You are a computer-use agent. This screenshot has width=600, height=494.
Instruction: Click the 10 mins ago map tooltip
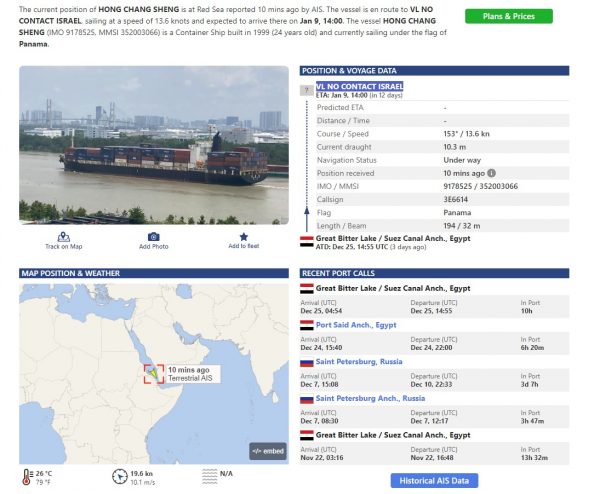pyautogui.click(x=192, y=373)
